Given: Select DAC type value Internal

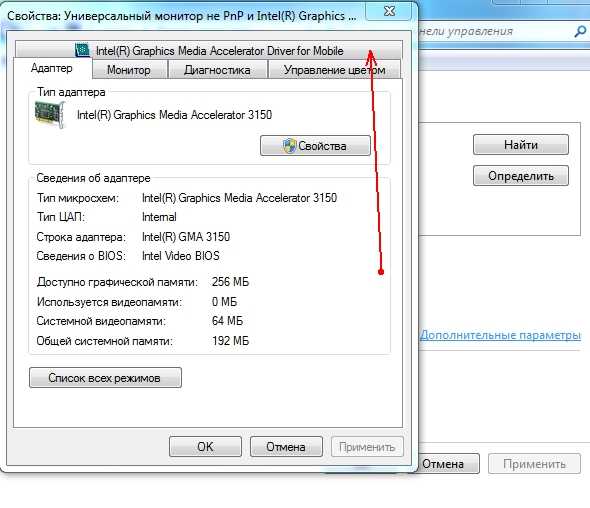Looking at the screenshot, I should pos(159,217).
